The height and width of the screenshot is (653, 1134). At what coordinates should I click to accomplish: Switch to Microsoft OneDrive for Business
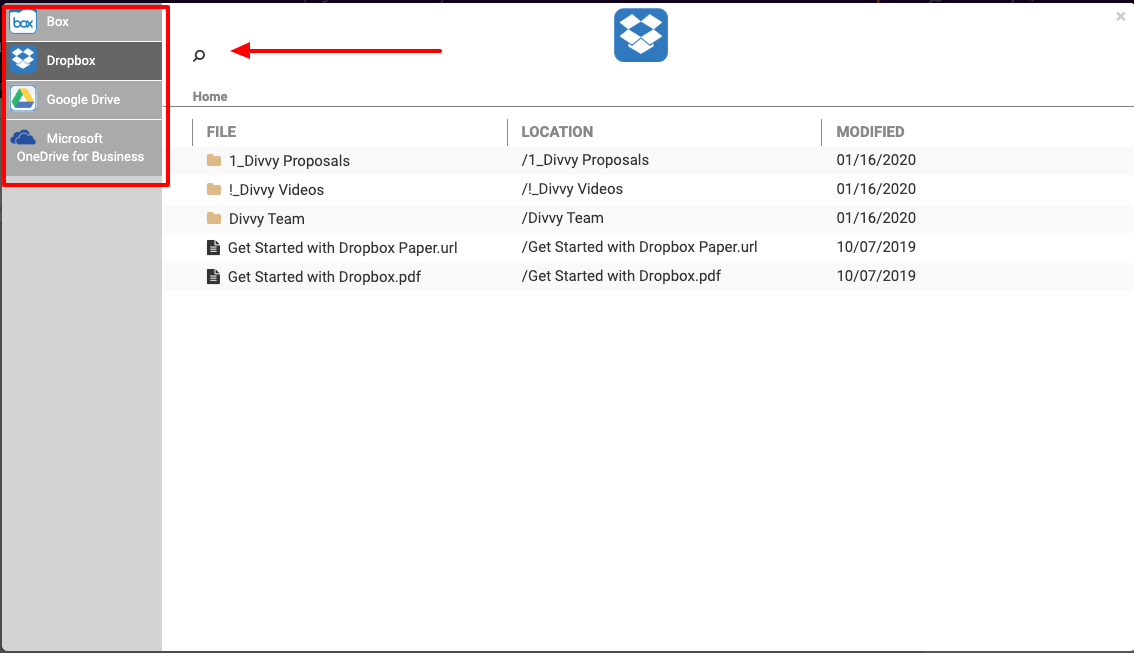(84, 148)
